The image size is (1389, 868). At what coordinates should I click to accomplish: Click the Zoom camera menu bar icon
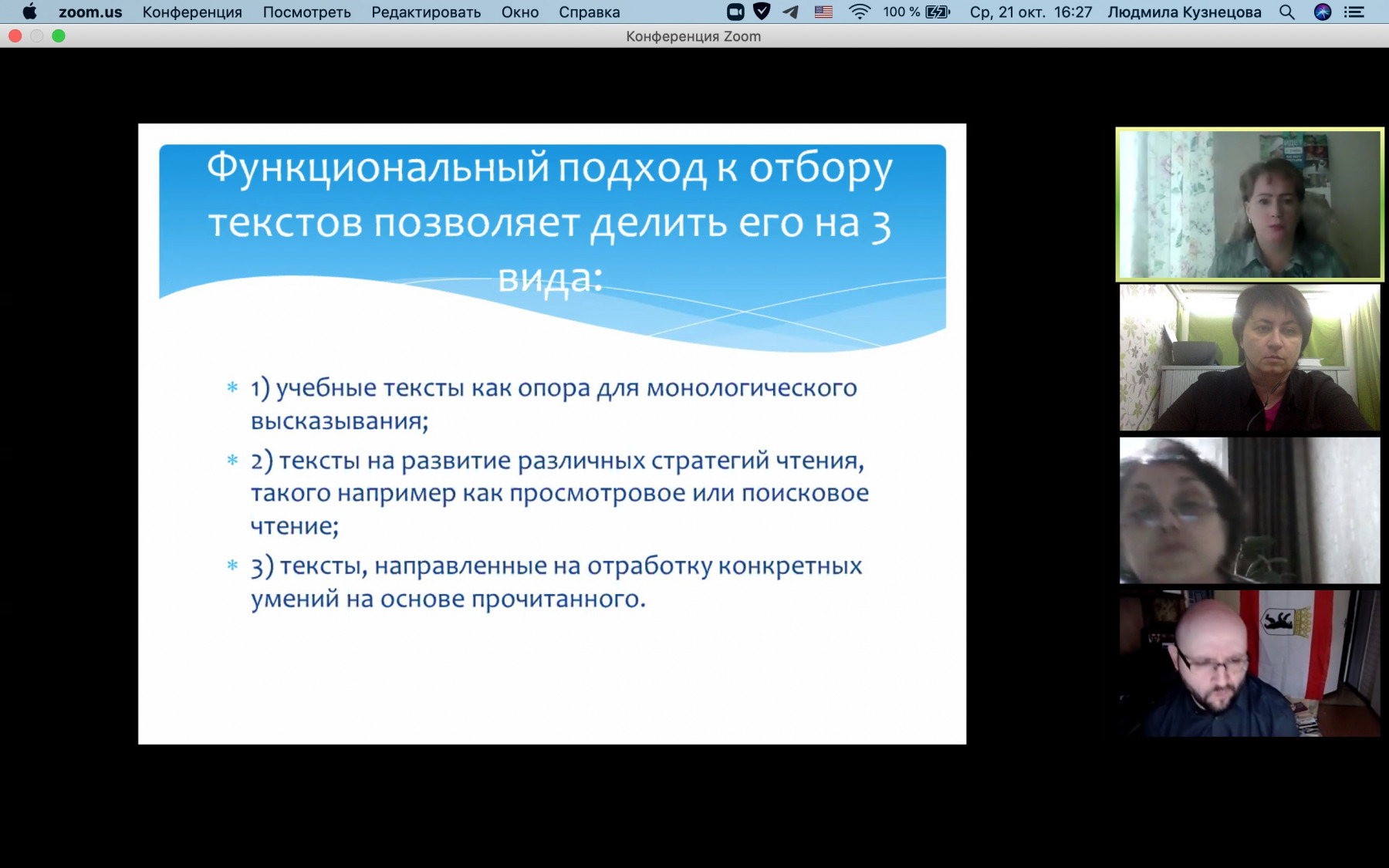coord(735,12)
